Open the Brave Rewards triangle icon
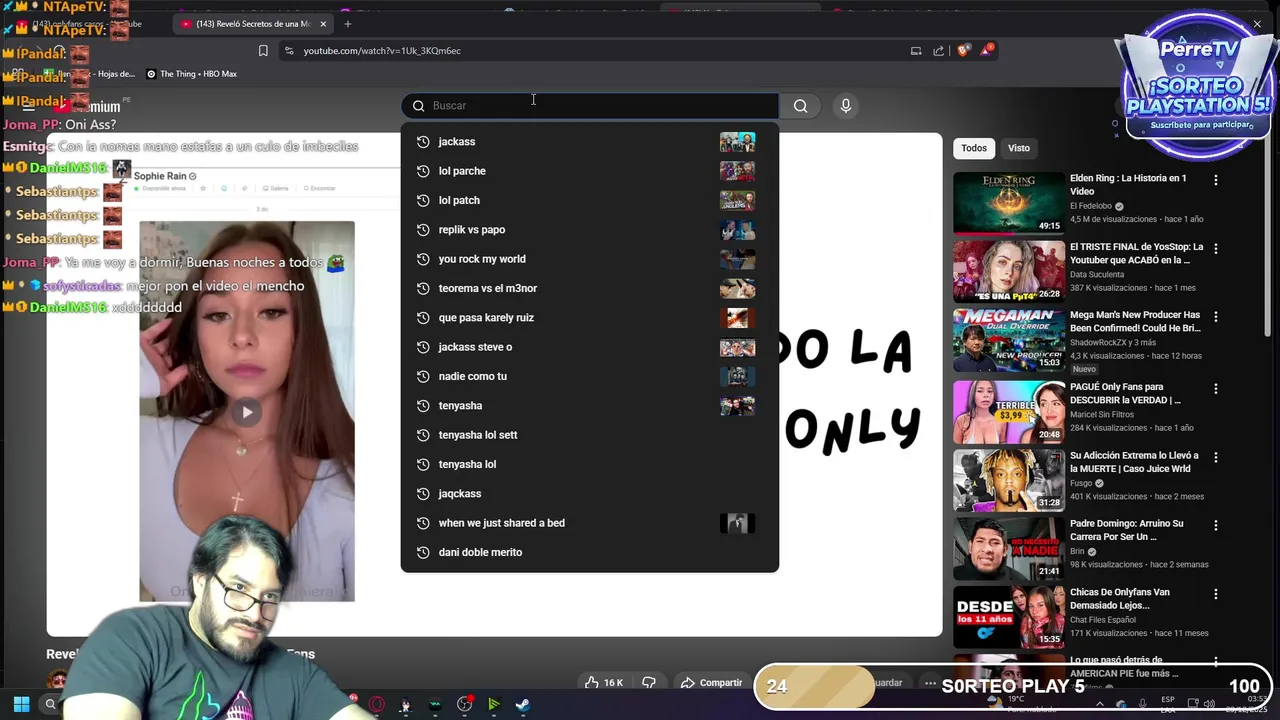 pyautogui.click(x=986, y=50)
